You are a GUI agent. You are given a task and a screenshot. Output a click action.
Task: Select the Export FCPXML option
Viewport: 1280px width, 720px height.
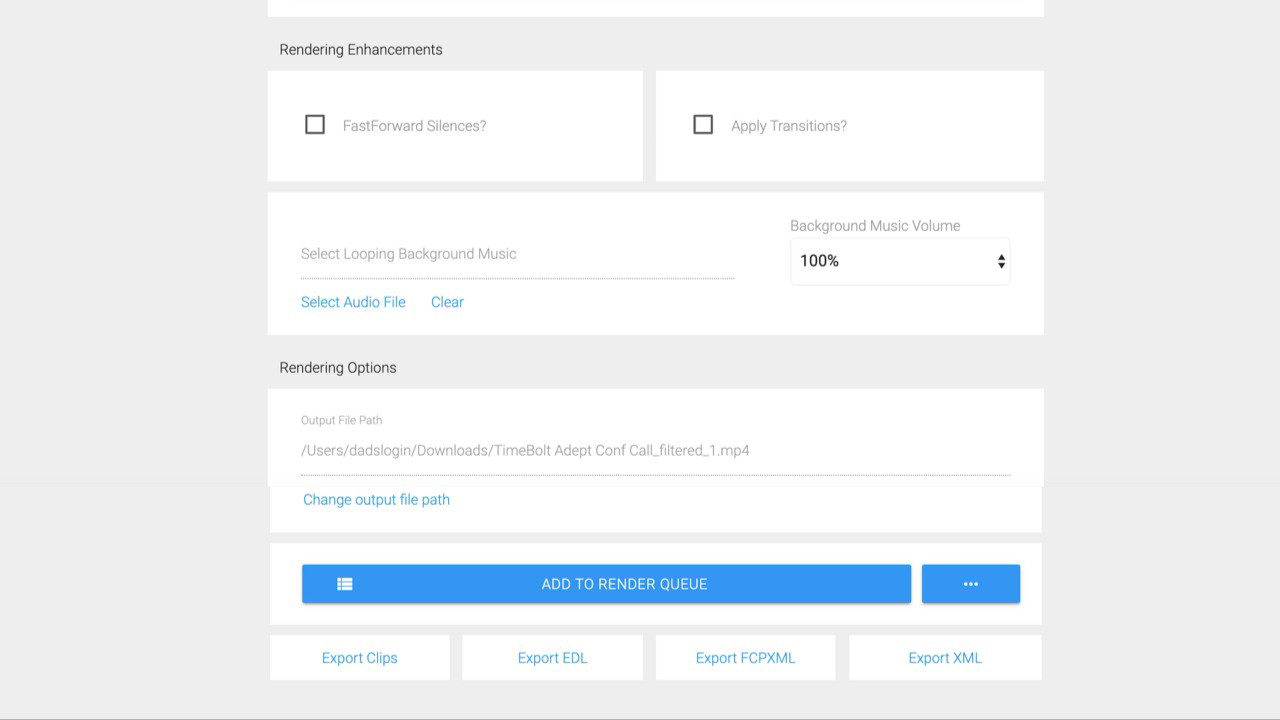pyautogui.click(x=745, y=658)
